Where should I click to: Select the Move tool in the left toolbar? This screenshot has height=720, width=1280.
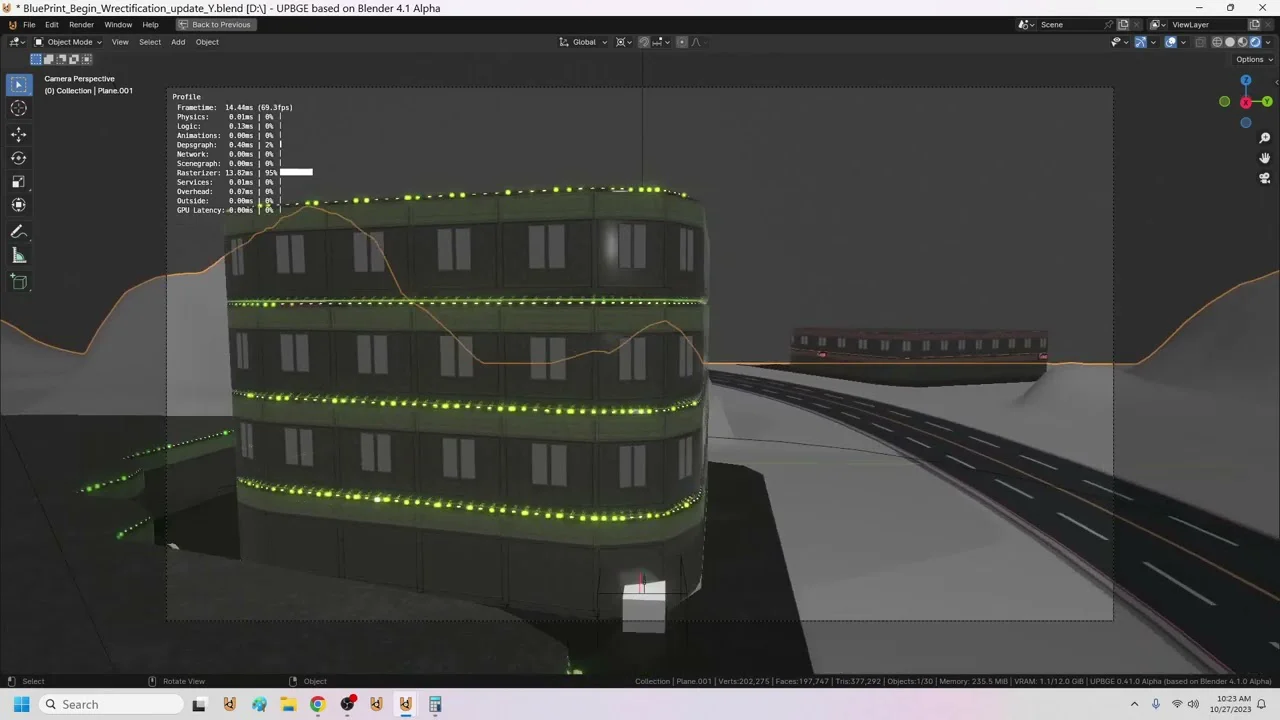point(19,134)
